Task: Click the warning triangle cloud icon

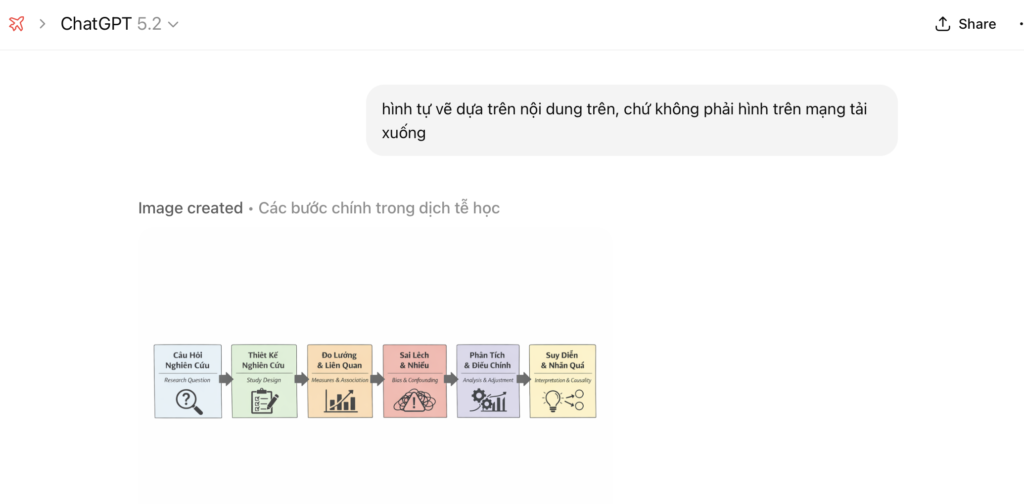Action: [414, 402]
